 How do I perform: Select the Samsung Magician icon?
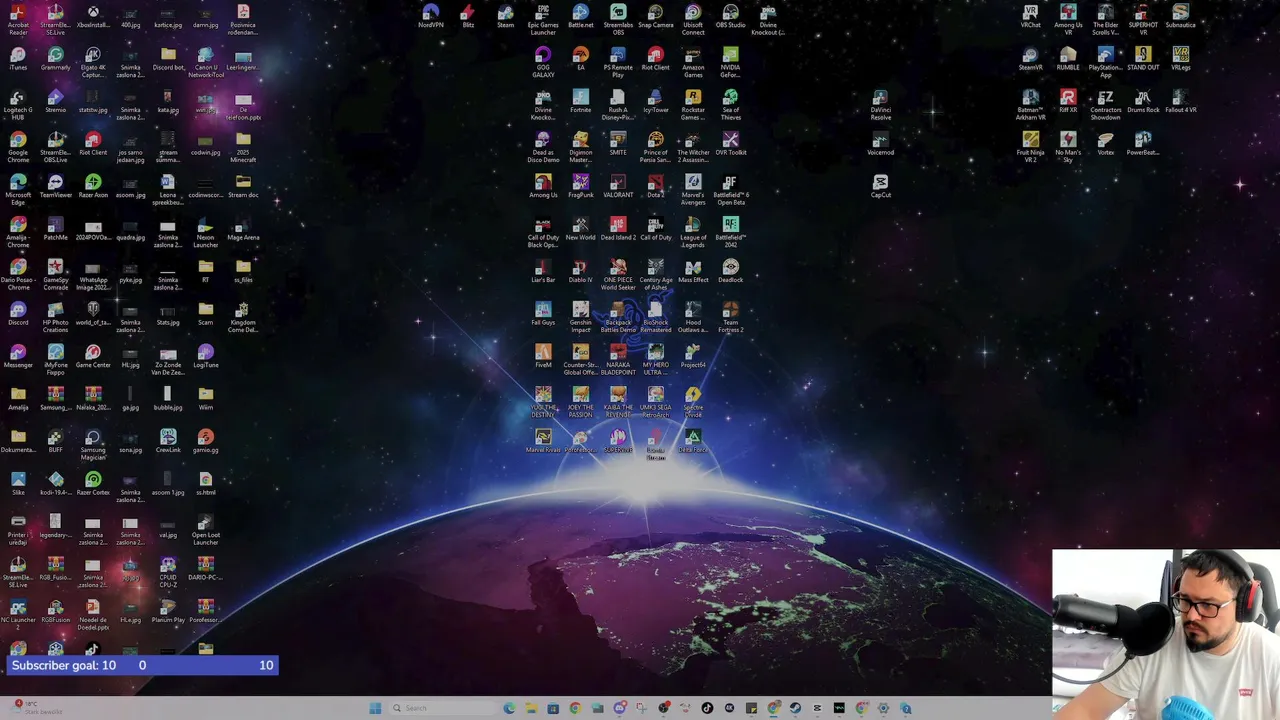93,445
